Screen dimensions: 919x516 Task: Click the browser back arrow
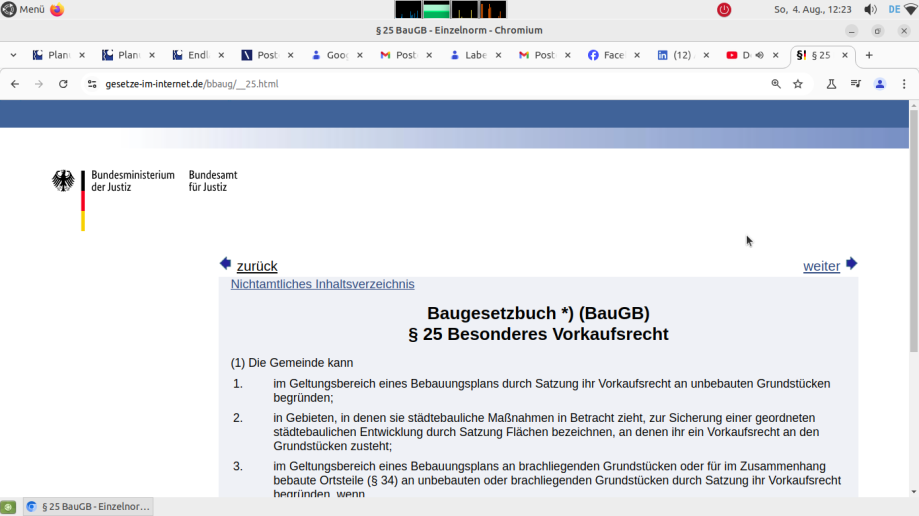point(15,84)
